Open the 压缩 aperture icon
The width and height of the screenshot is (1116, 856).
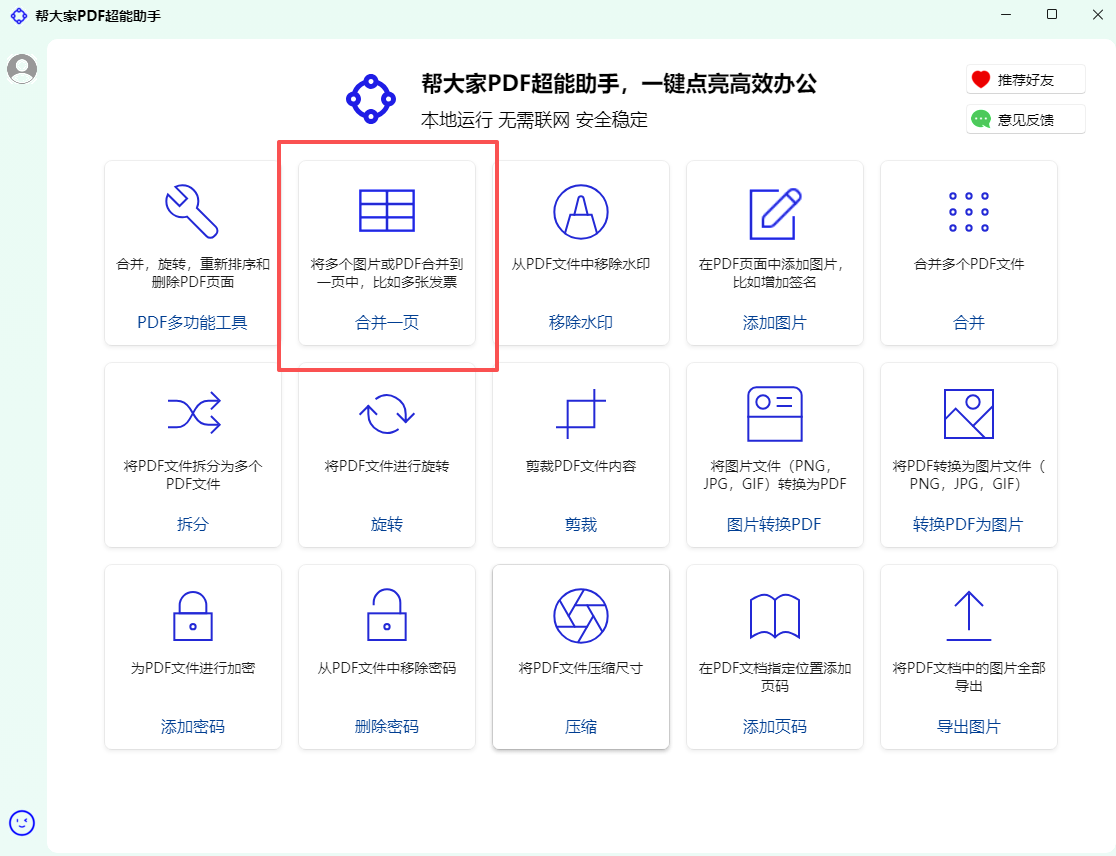580,615
